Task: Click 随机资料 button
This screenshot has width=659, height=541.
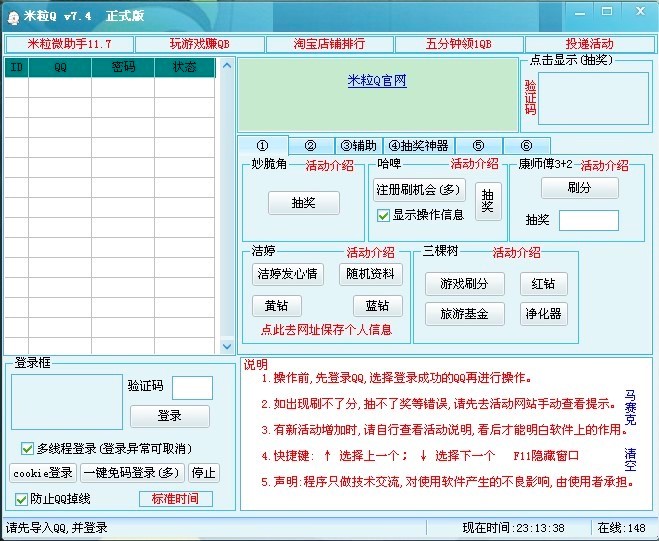Action: tap(370, 274)
